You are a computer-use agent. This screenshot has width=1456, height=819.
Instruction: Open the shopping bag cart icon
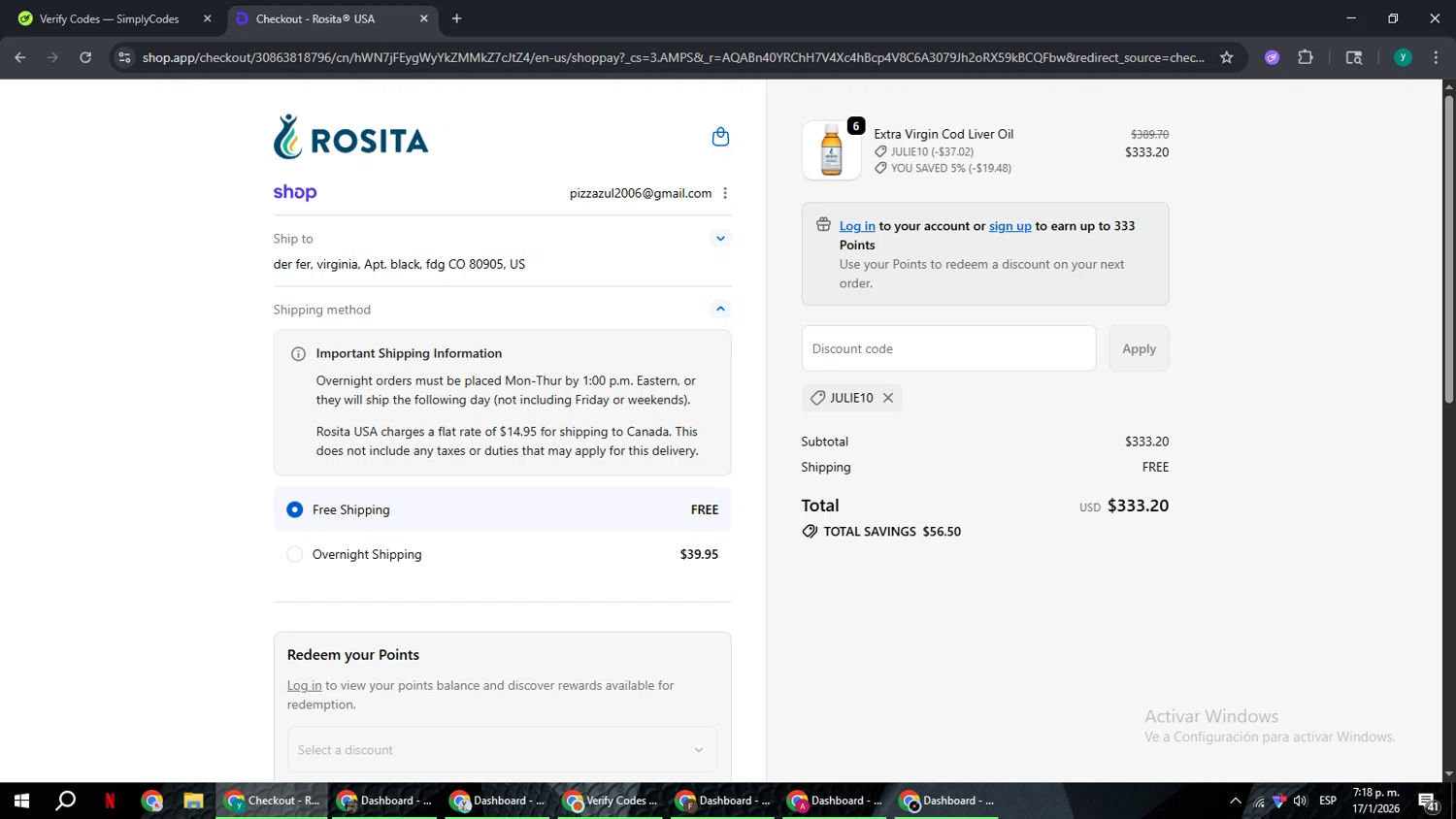tap(720, 137)
